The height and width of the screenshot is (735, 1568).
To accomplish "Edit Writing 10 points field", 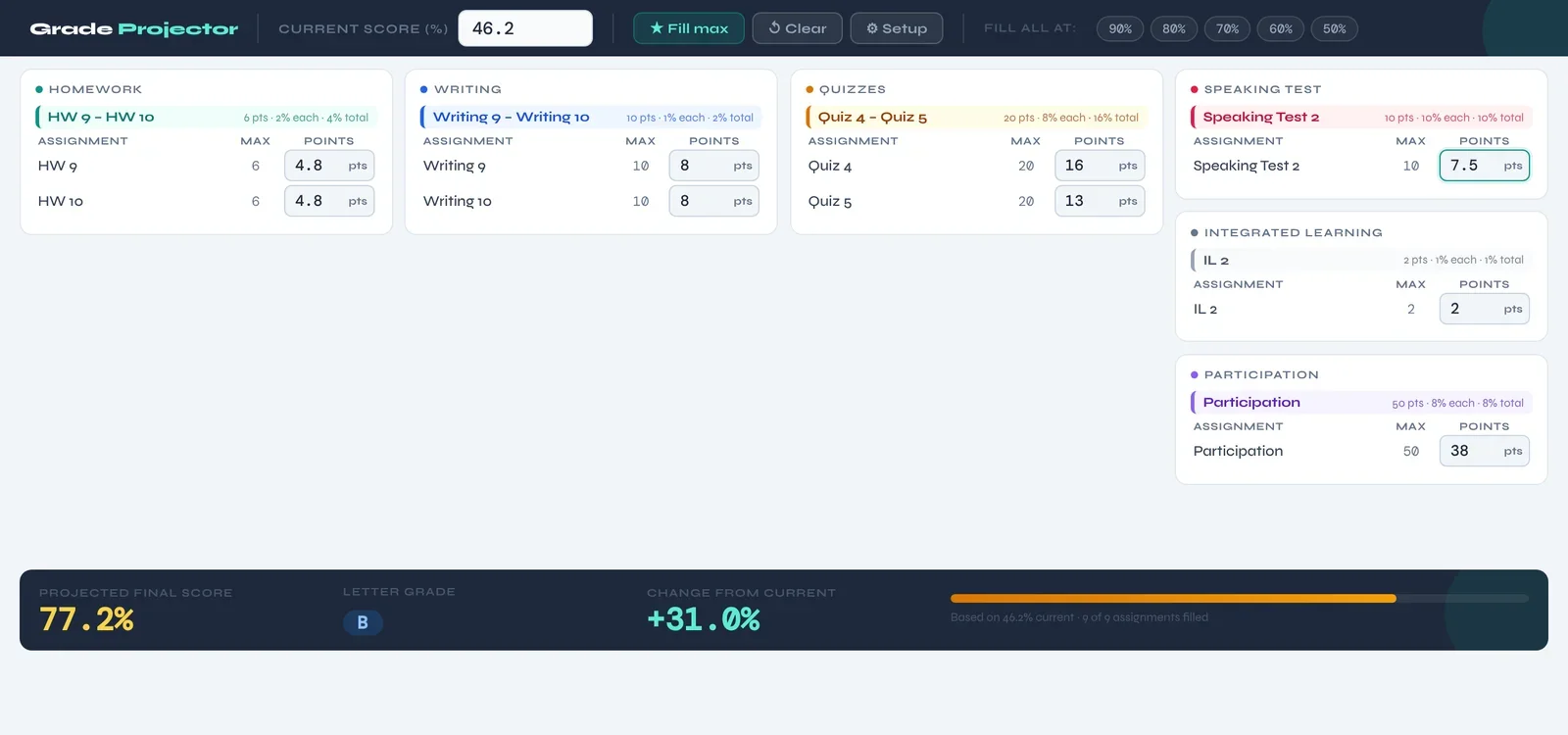I will 714,201.
